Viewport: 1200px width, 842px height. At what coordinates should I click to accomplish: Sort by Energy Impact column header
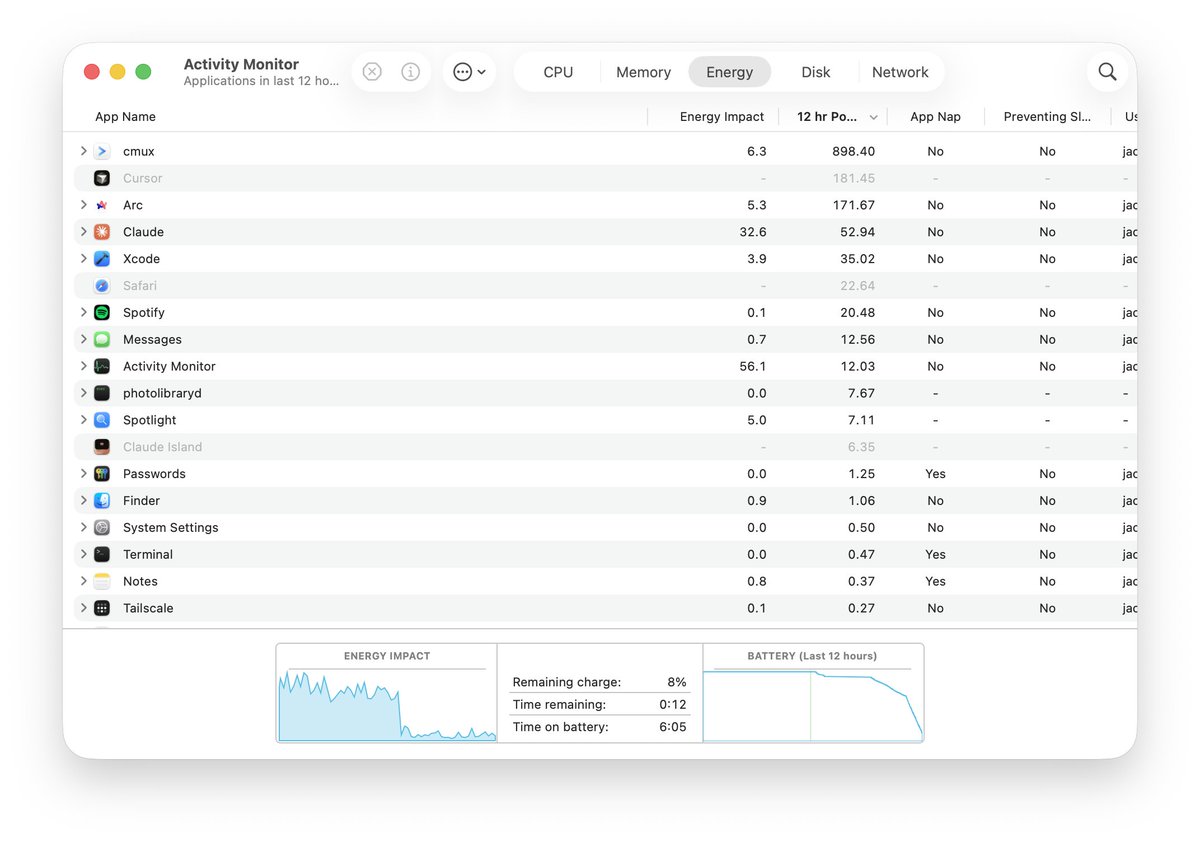722,117
